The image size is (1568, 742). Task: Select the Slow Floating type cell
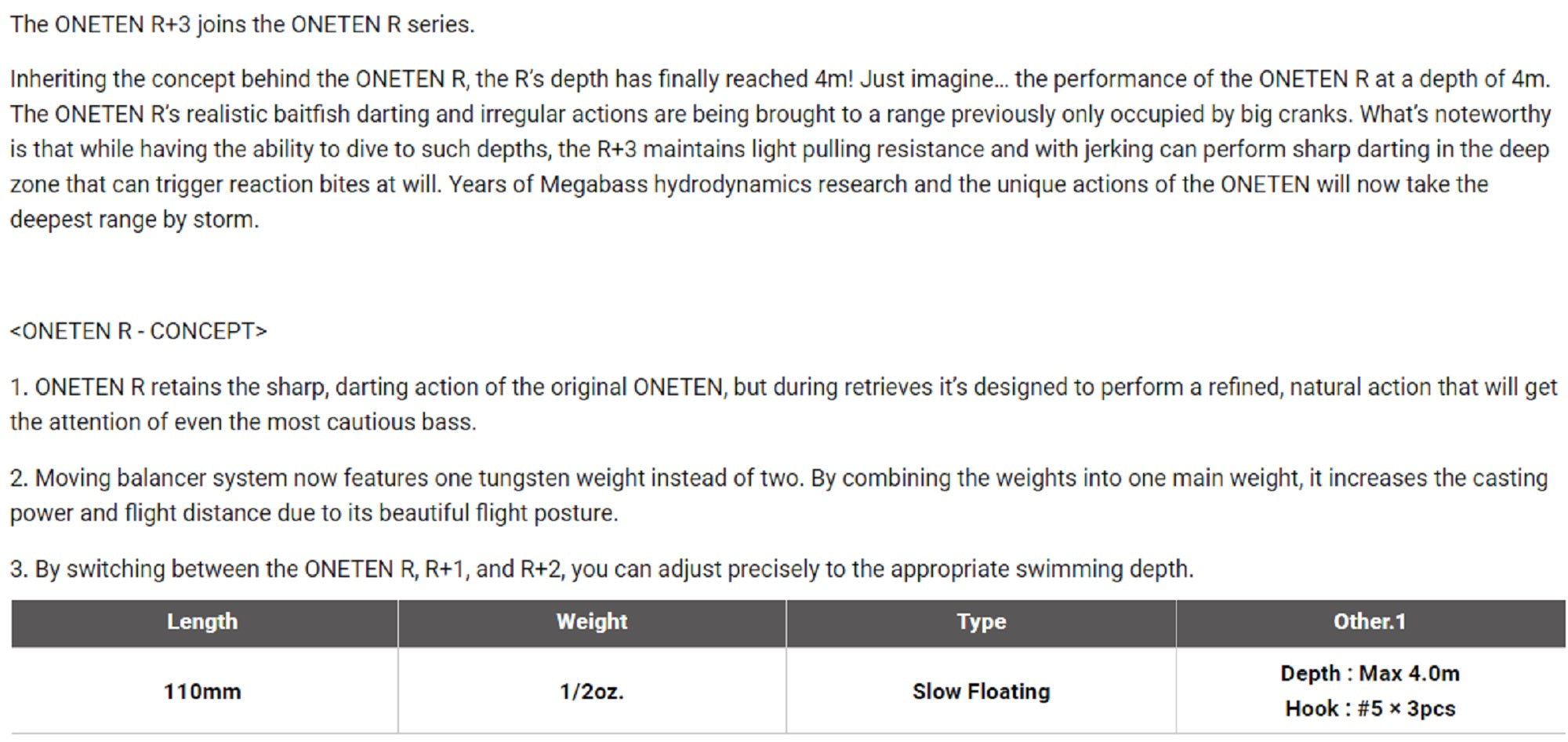(x=981, y=692)
